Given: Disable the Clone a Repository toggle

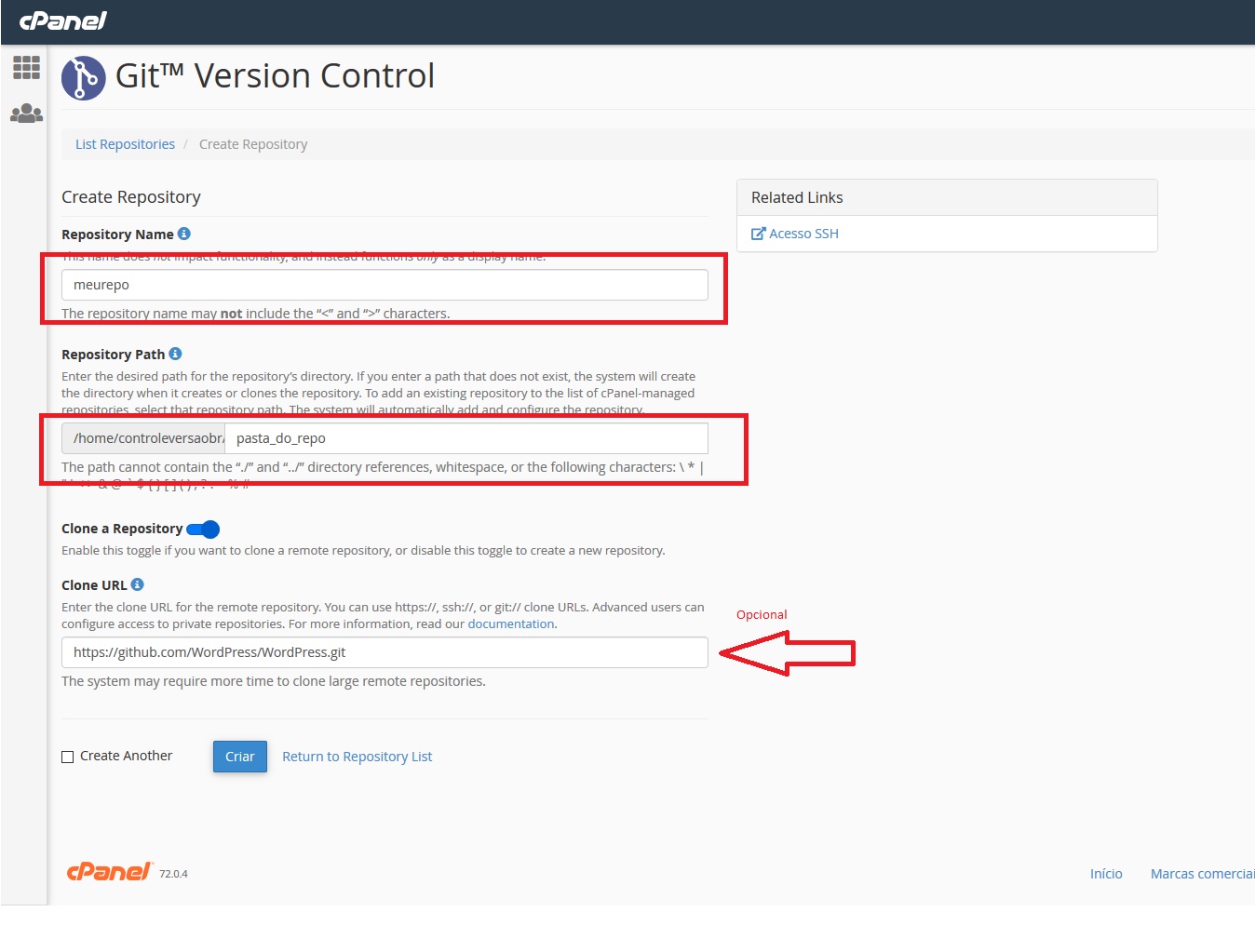Looking at the screenshot, I should (203, 530).
